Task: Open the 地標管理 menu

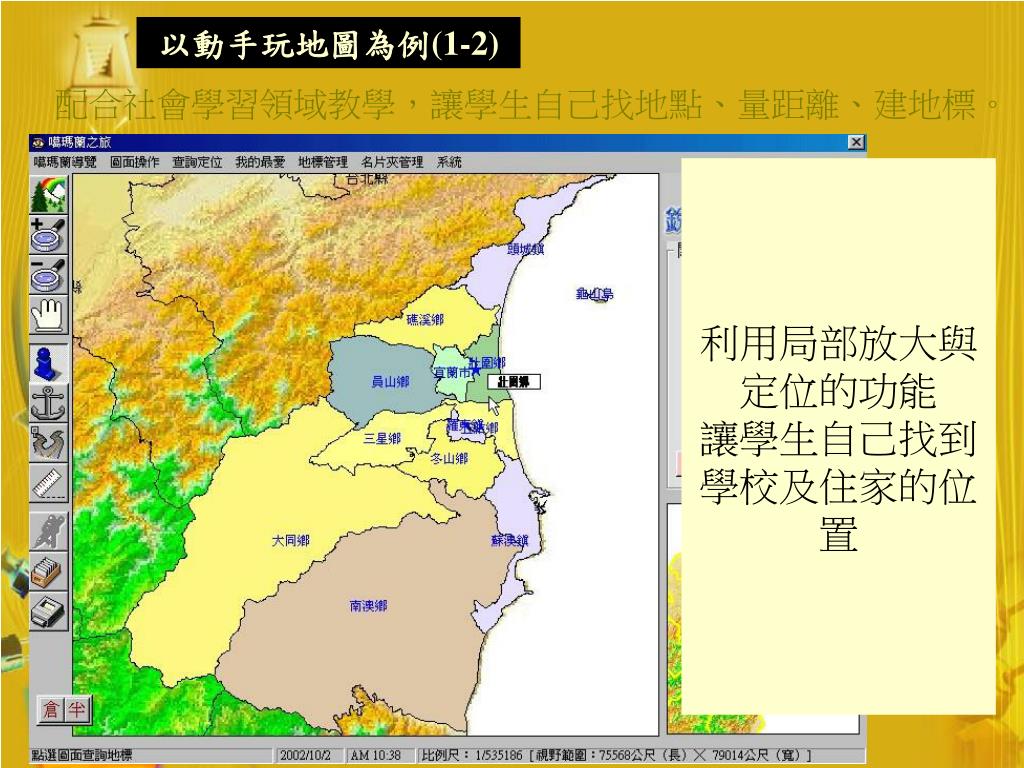Action: pos(323,162)
